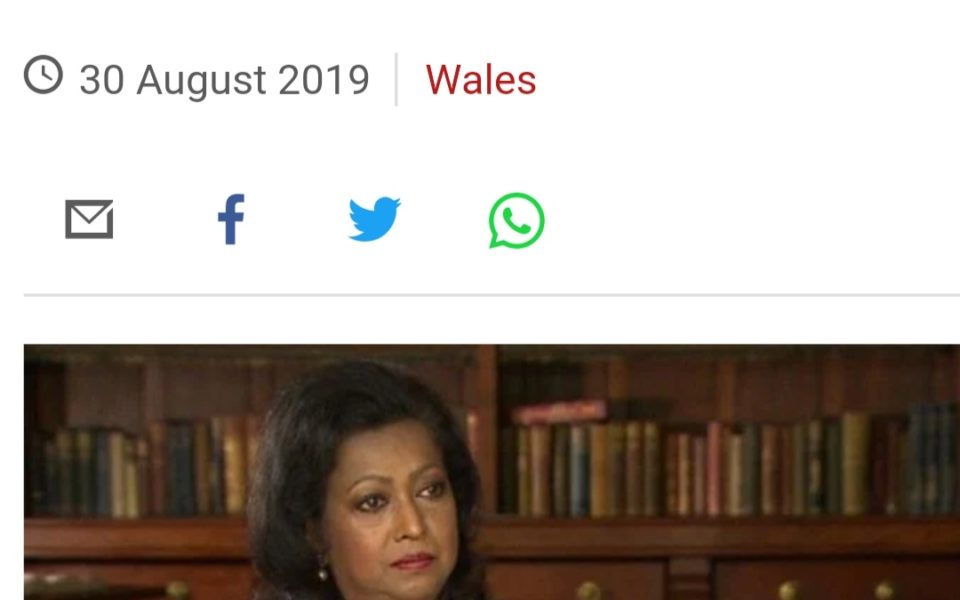The height and width of the screenshot is (600, 960).
Task: Click the pink book lying atop the shelf
Action: tap(560, 411)
